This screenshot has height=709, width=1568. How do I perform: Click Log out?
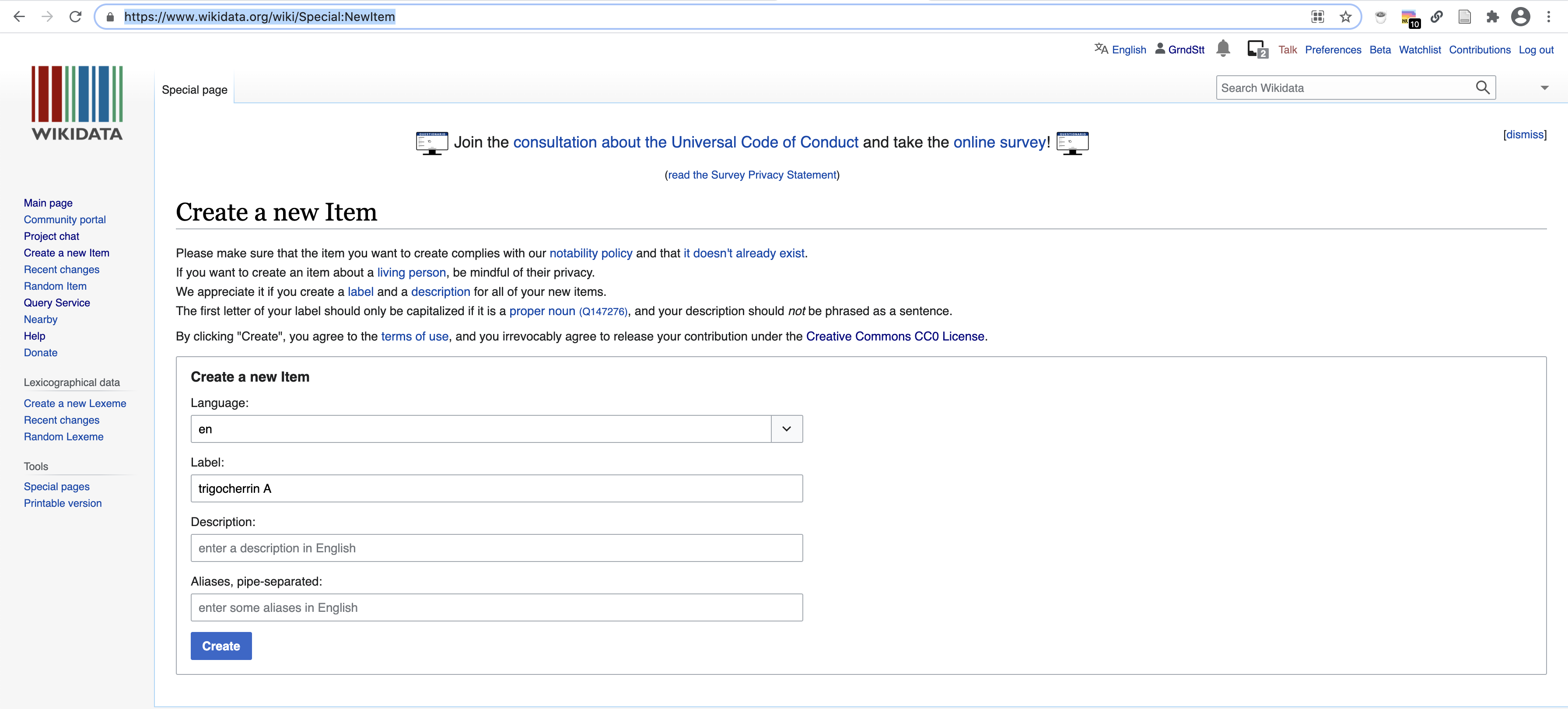[x=1536, y=50]
